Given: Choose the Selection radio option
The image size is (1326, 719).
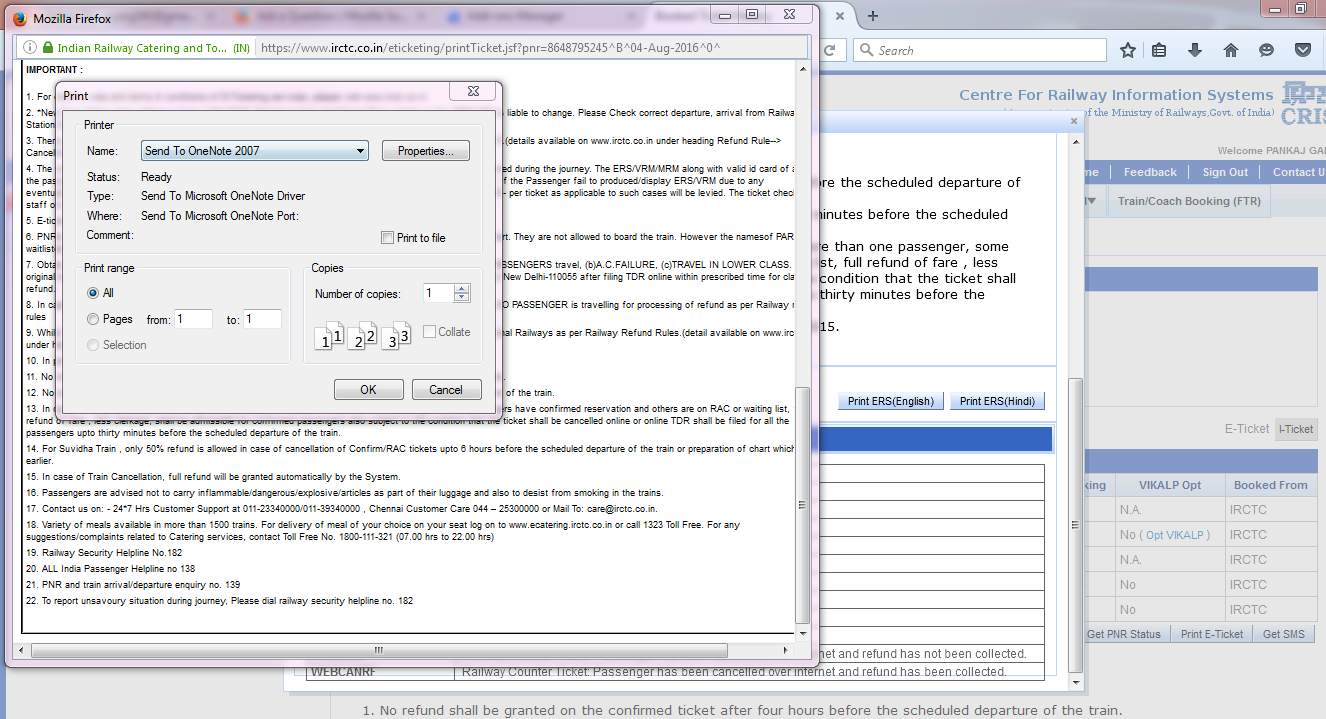Looking at the screenshot, I should coord(93,345).
